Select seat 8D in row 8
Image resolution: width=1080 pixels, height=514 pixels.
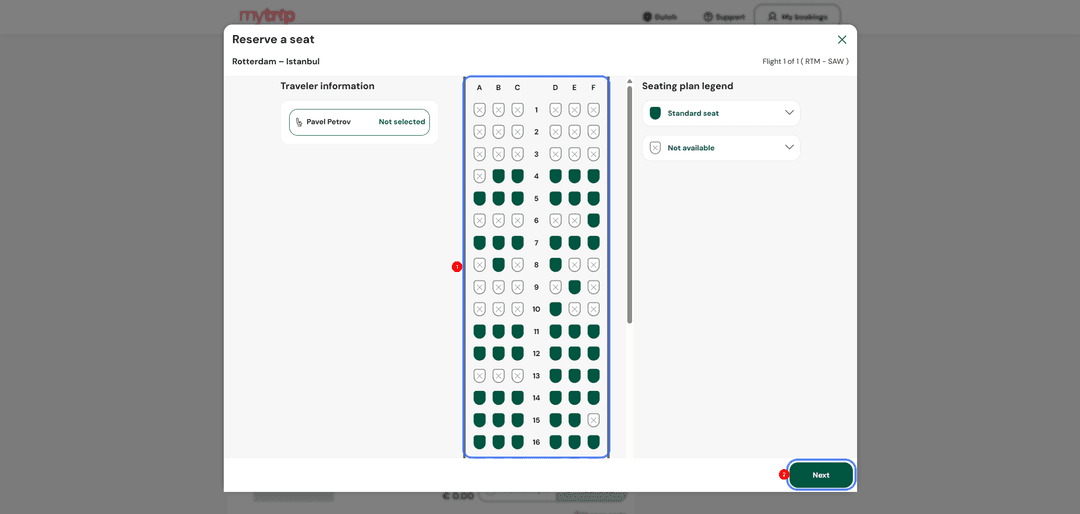pyautogui.click(x=555, y=265)
